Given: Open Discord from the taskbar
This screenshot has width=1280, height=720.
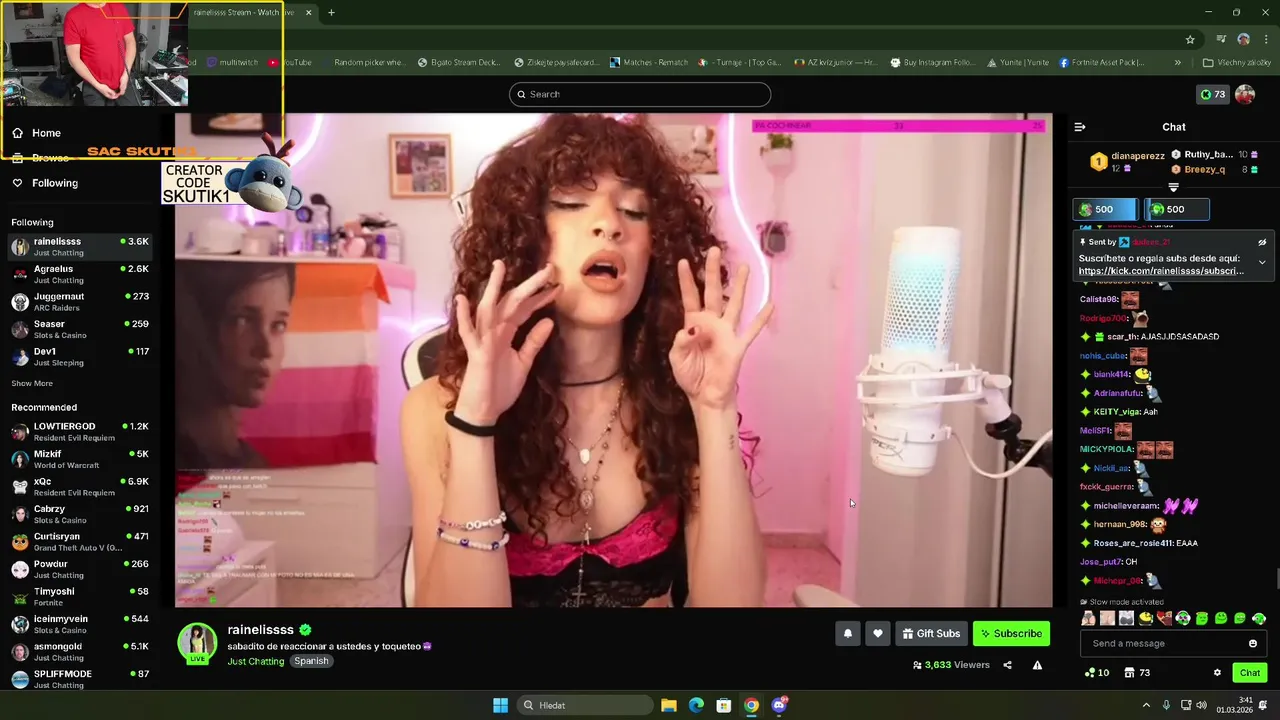Looking at the screenshot, I should coord(779,705).
